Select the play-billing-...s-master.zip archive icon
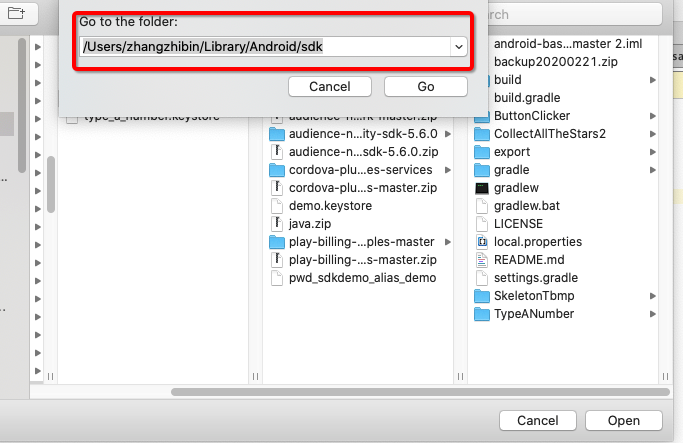Screen dimensions: 683x443 [277, 260]
